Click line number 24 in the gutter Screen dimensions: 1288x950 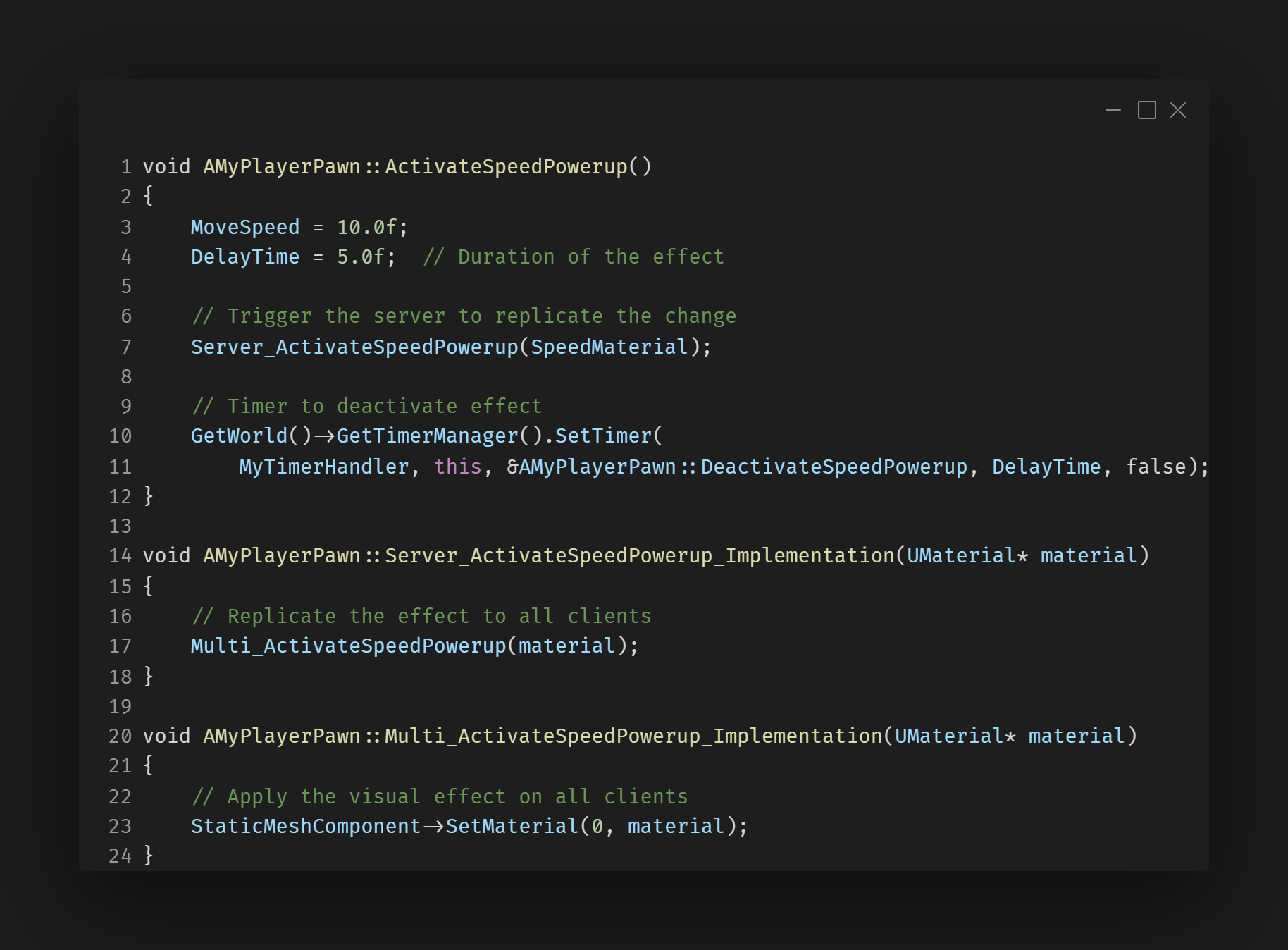120,856
